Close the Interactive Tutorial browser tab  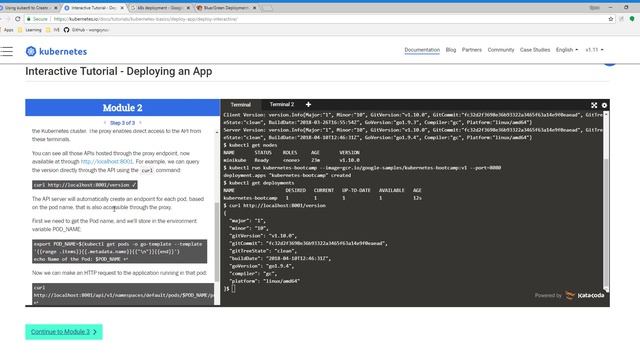tap(122, 8)
